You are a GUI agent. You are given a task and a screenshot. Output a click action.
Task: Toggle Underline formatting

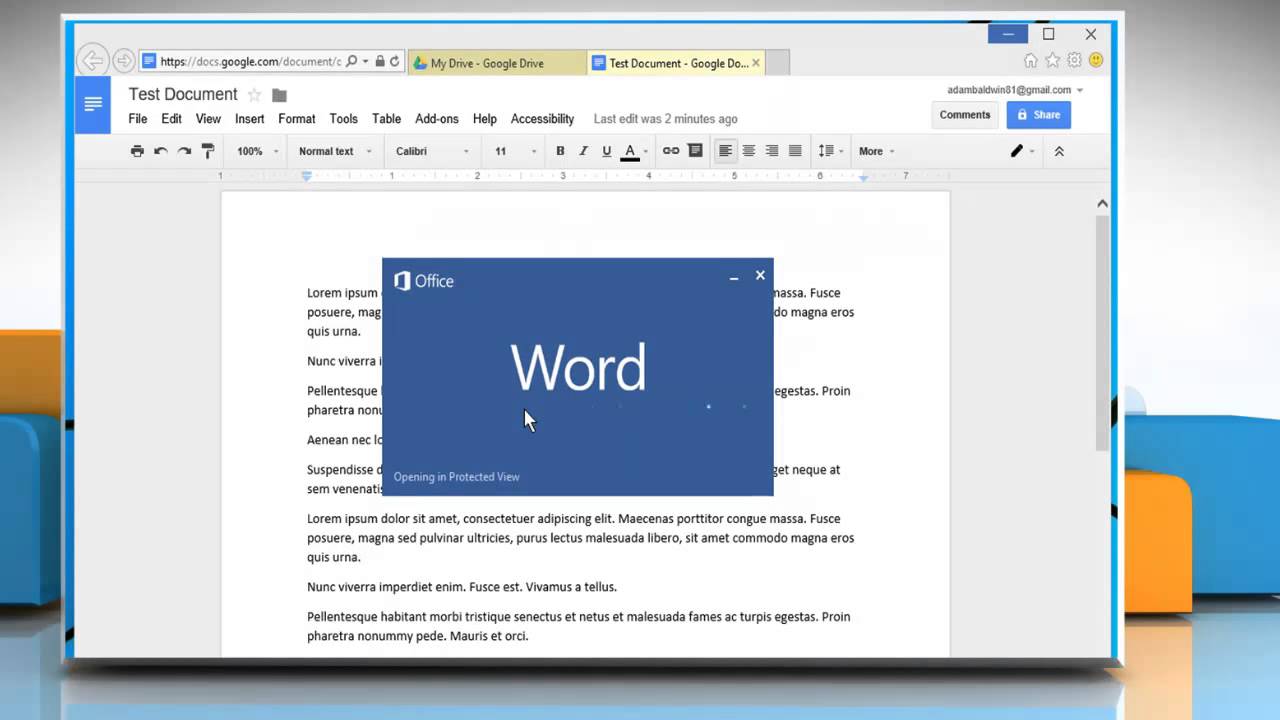(606, 151)
